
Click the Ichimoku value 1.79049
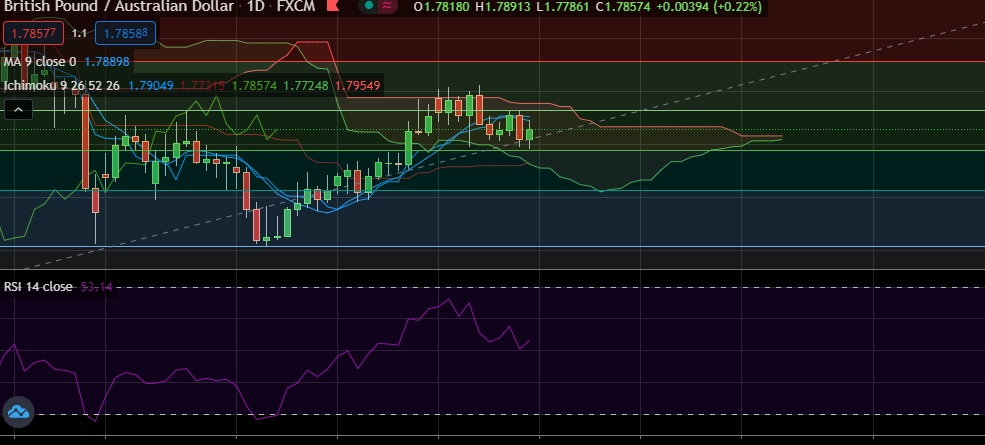(x=151, y=85)
